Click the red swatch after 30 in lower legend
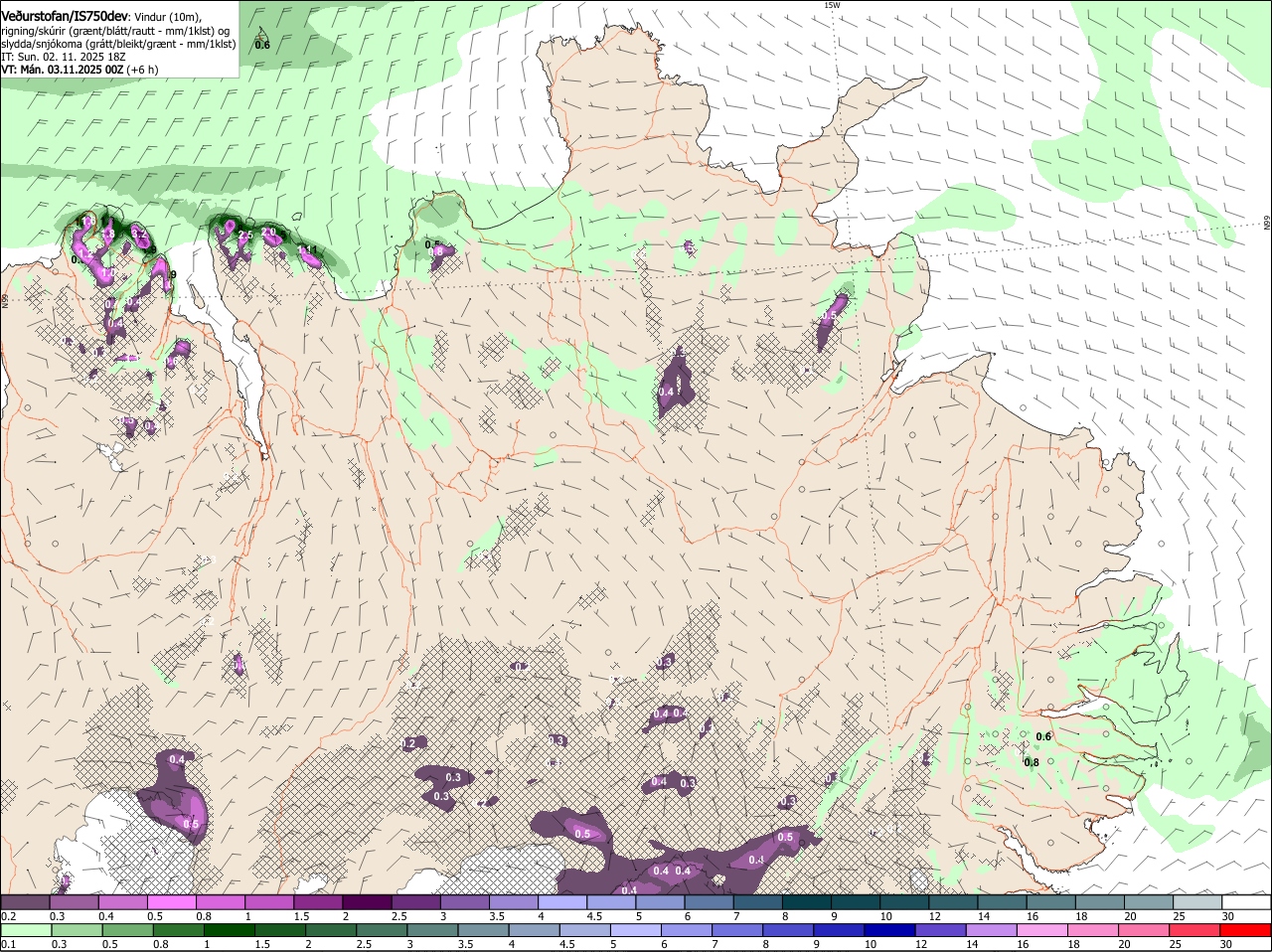 coord(1247,930)
